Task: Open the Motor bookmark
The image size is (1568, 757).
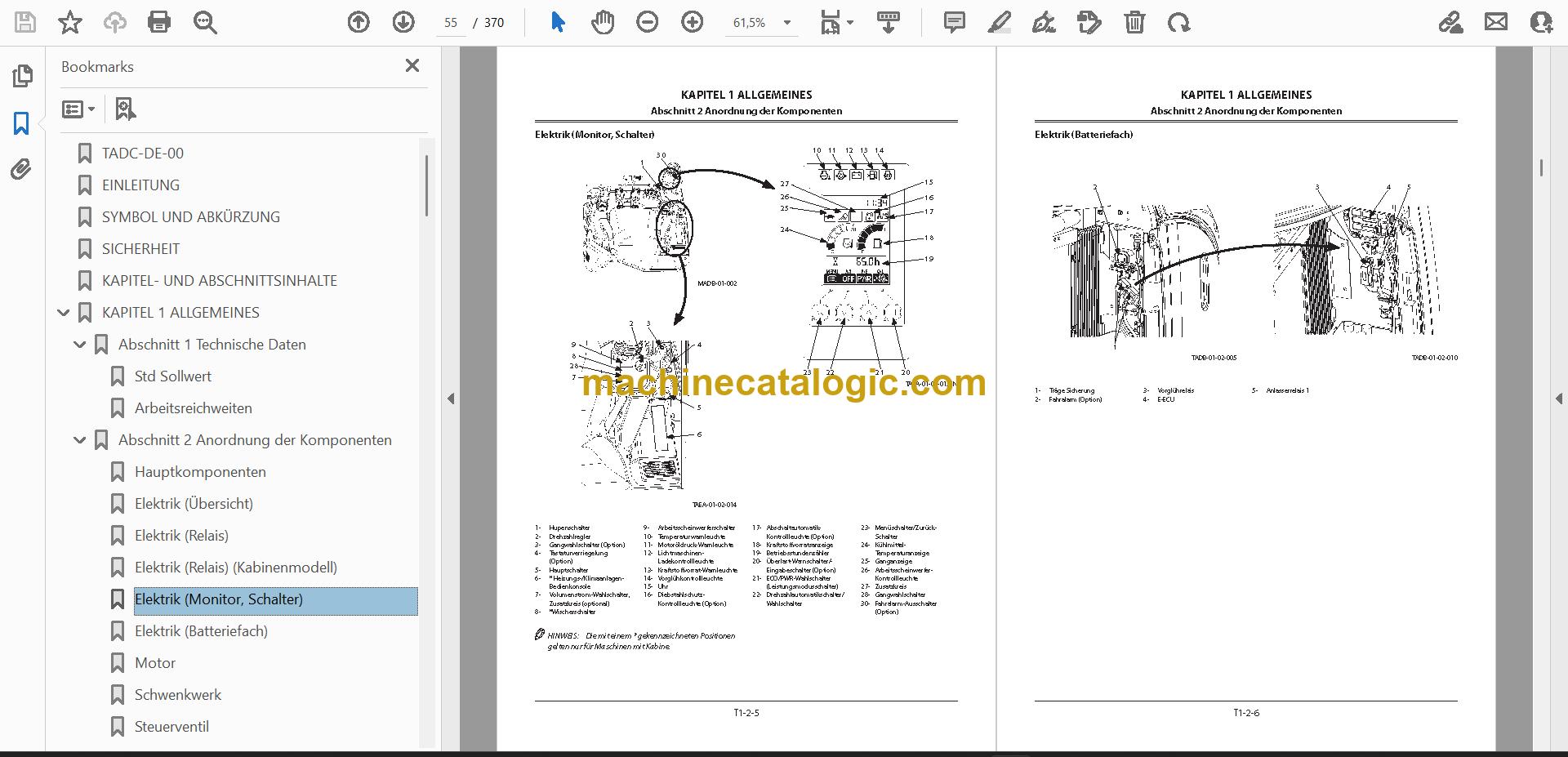Action: (x=155, y=663)
